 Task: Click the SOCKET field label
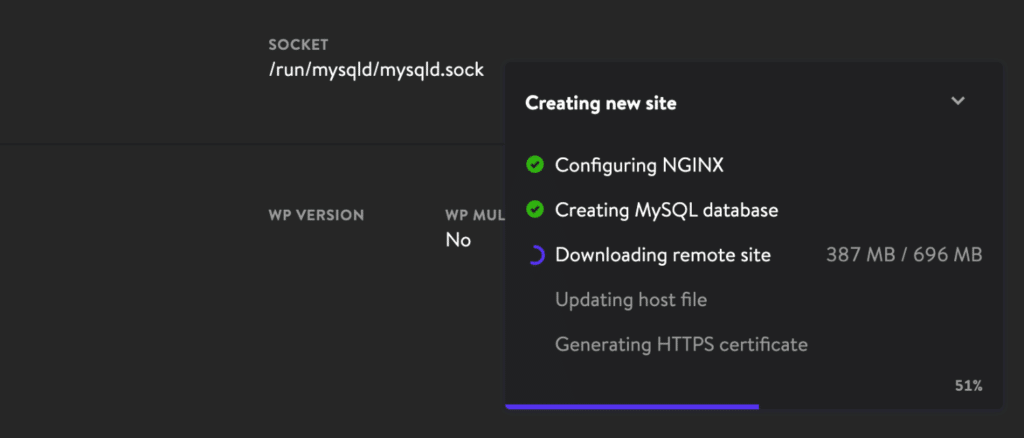(x=298, y=45)
